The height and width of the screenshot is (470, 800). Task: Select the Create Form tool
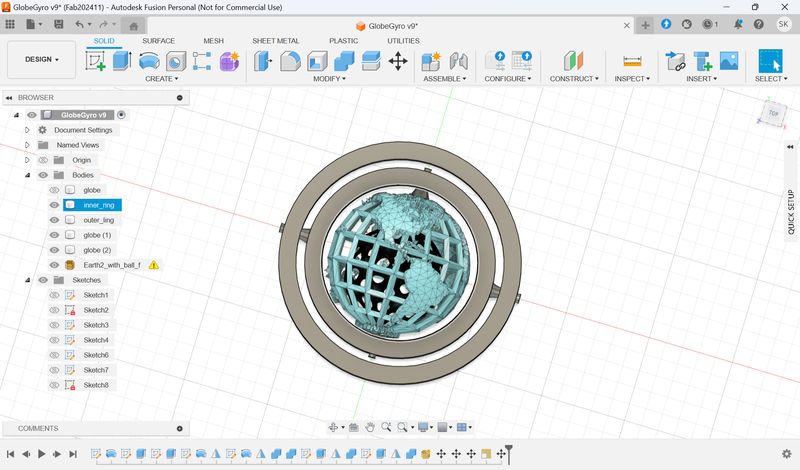pos(230,61)
